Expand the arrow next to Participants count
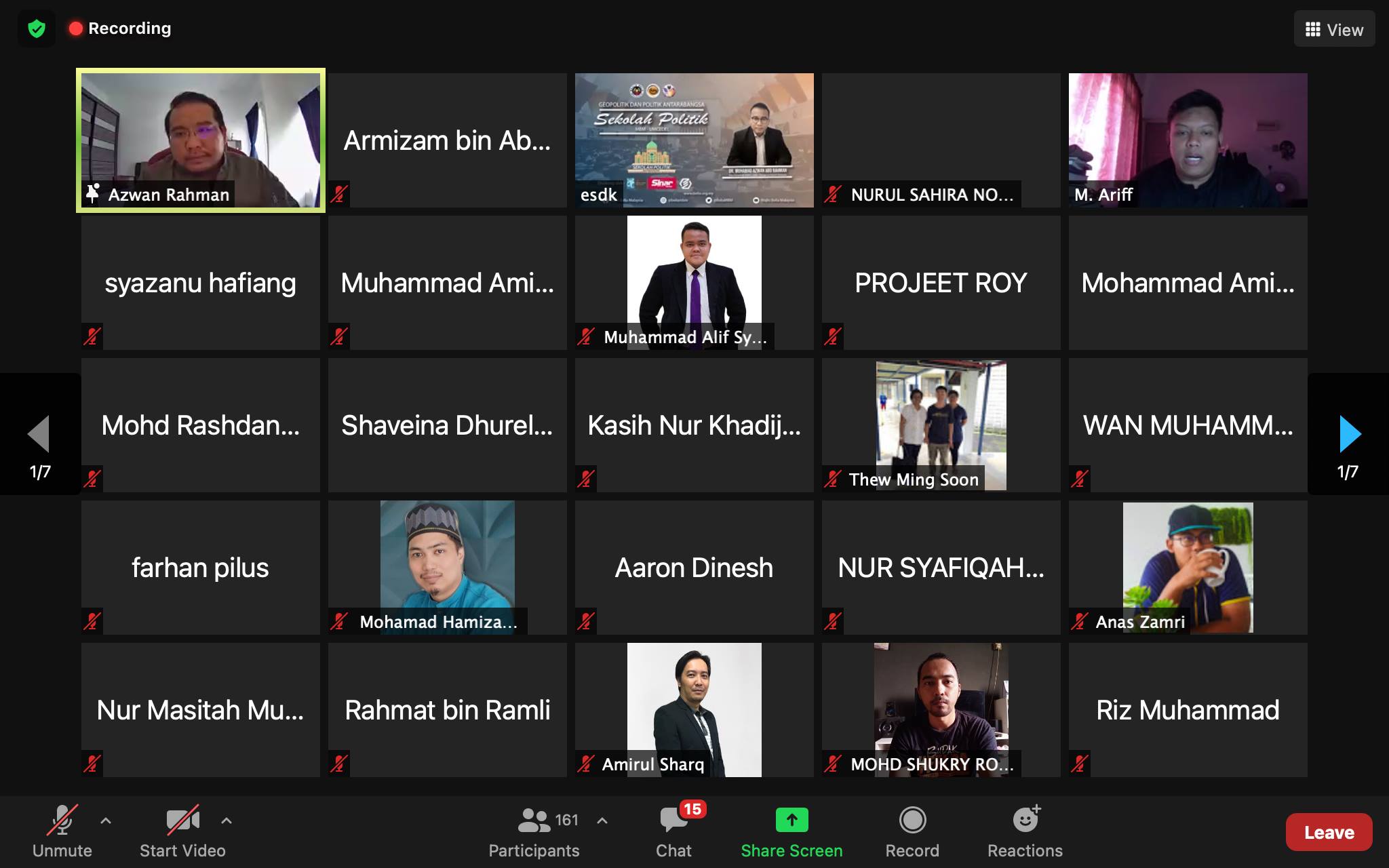Image resolution: width=1389 pixels, height=868 pixels. click(602, 821)
